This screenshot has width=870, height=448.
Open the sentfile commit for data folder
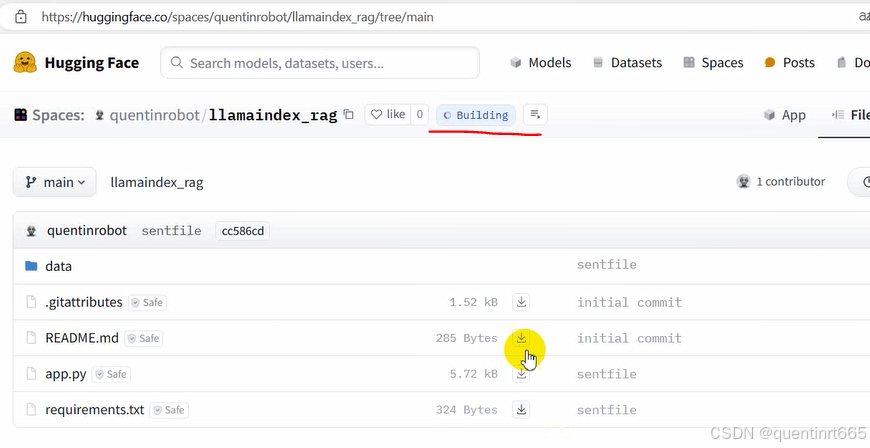point(606,265)
